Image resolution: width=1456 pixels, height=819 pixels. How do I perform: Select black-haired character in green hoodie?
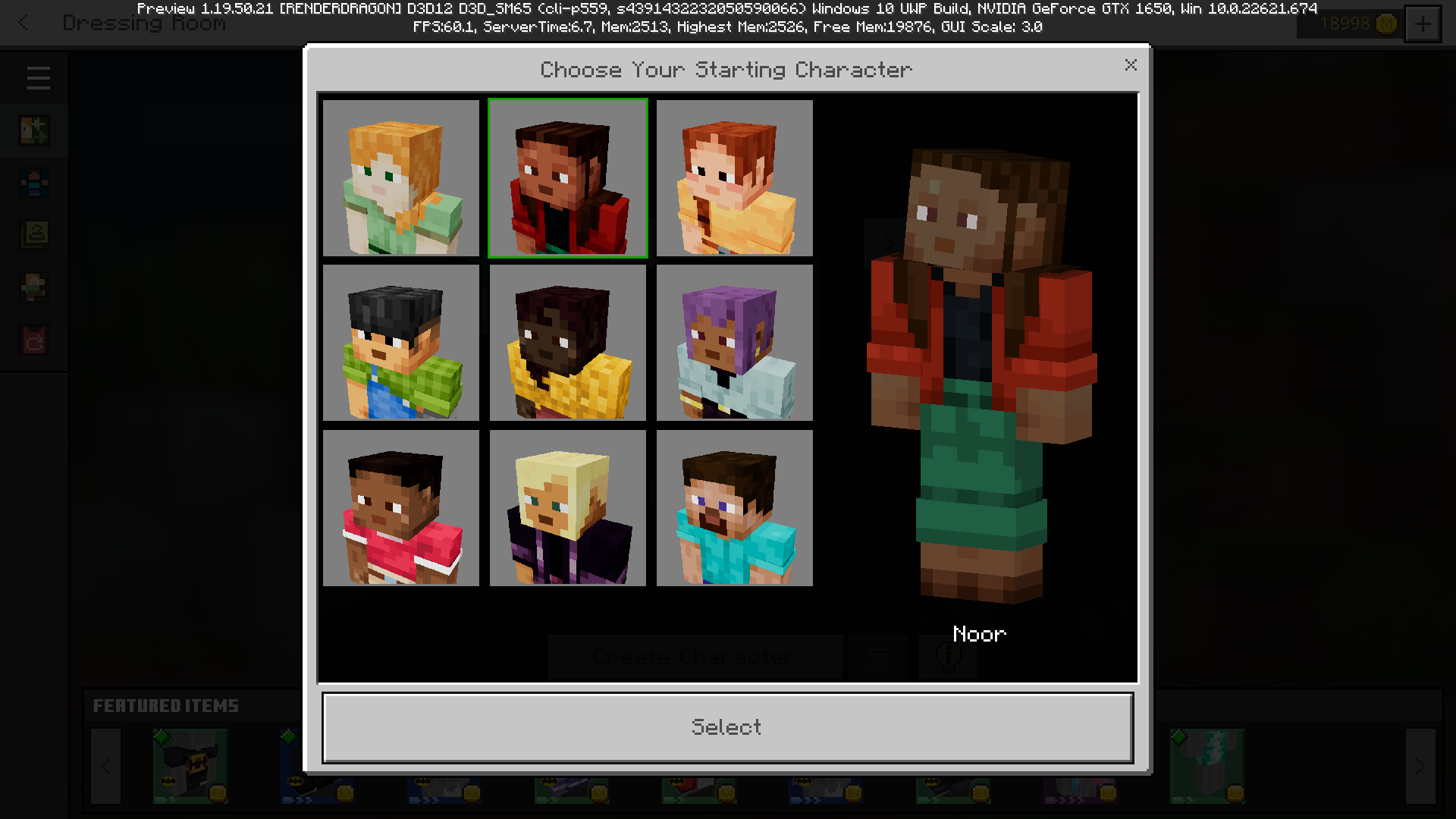[400, 342]
